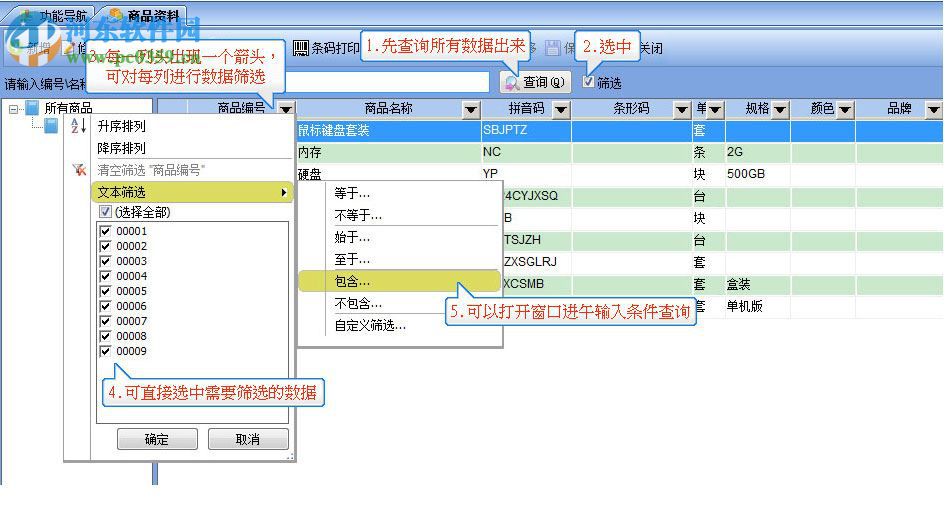Uncheck the 00001 checkbox
This screenshot has height=506, width=945.
coord(105,231)
